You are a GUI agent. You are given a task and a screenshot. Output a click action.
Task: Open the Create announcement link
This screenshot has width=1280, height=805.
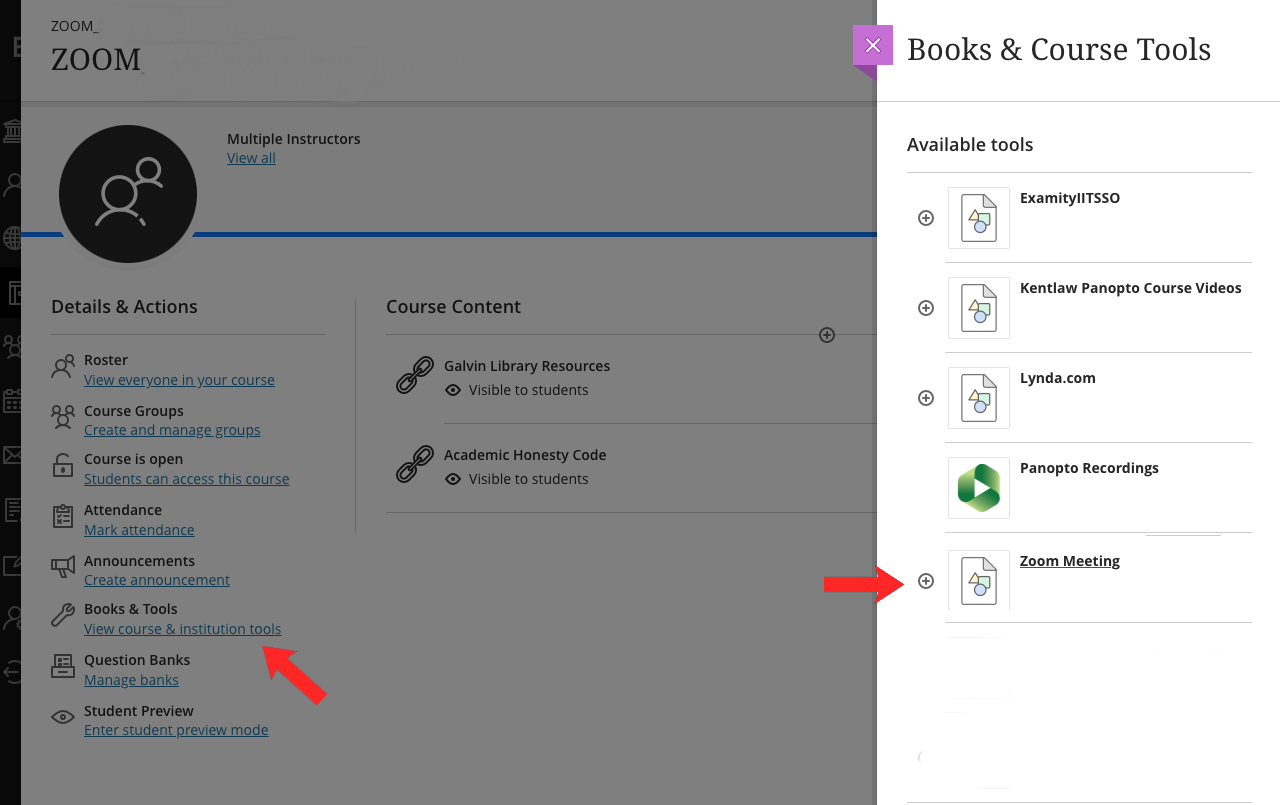(x=157, y=580)
